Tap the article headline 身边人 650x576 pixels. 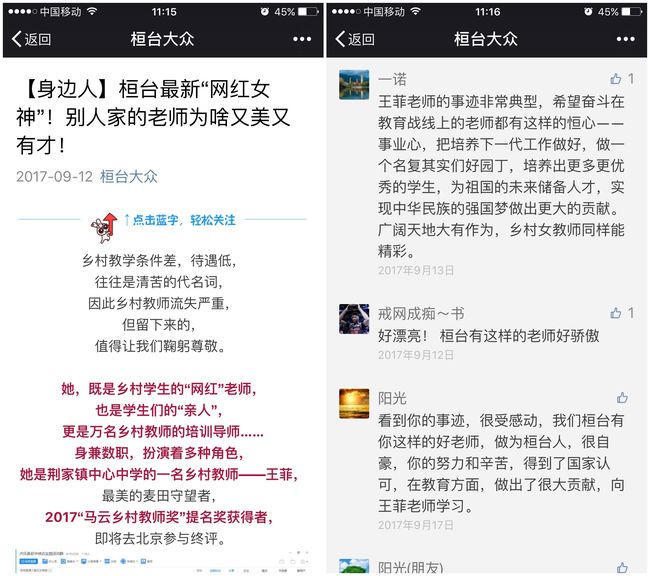pos(153,117)
